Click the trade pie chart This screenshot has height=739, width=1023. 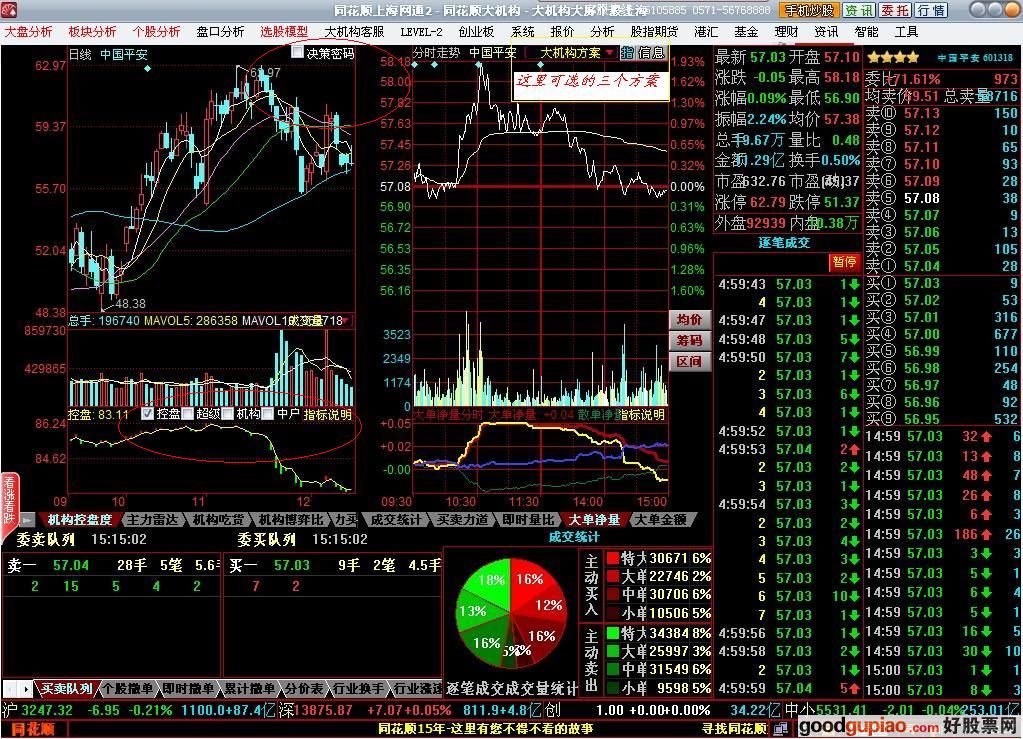511,613
